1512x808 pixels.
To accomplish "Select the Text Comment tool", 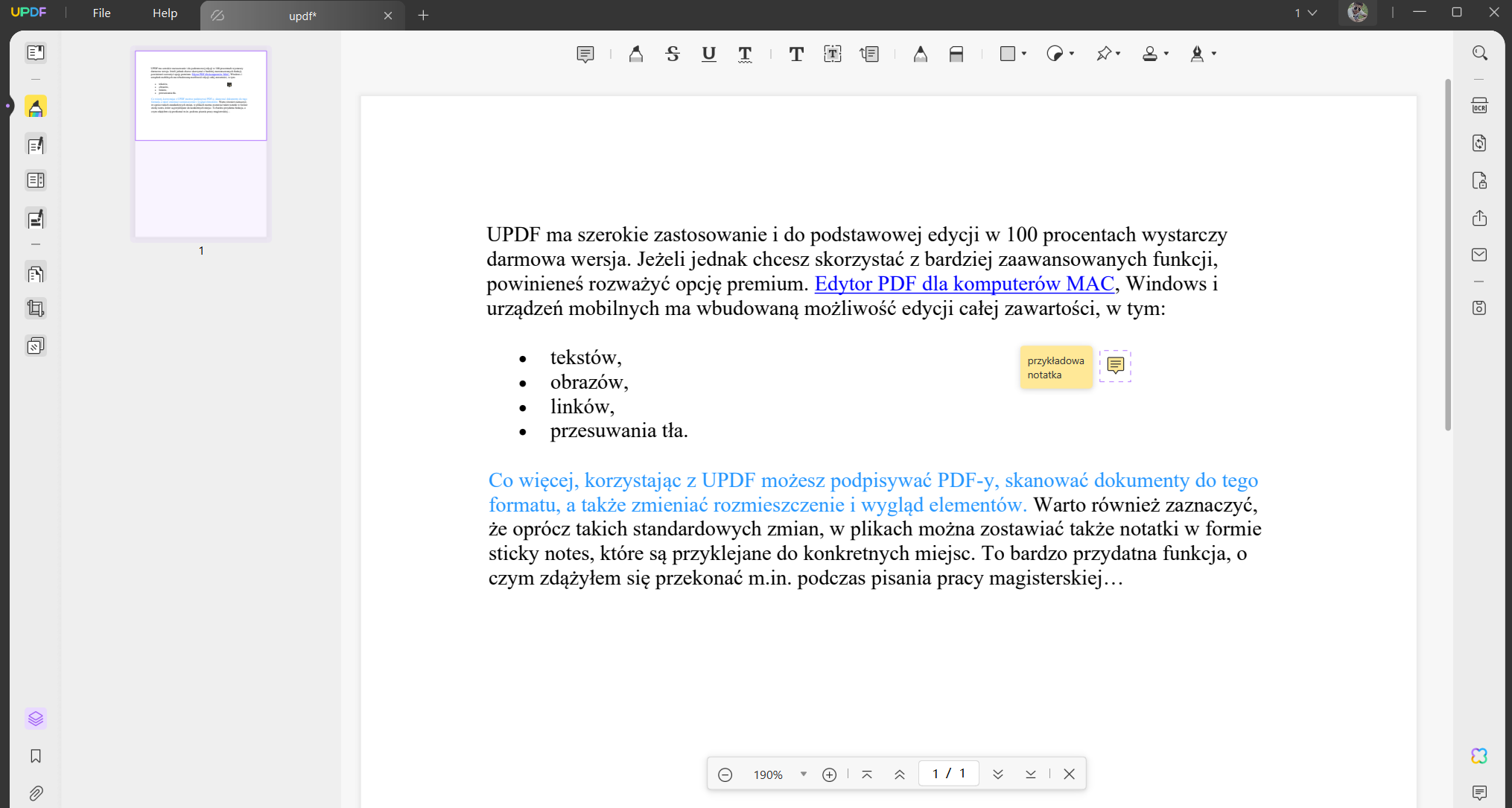I will (x=796, y=54).
